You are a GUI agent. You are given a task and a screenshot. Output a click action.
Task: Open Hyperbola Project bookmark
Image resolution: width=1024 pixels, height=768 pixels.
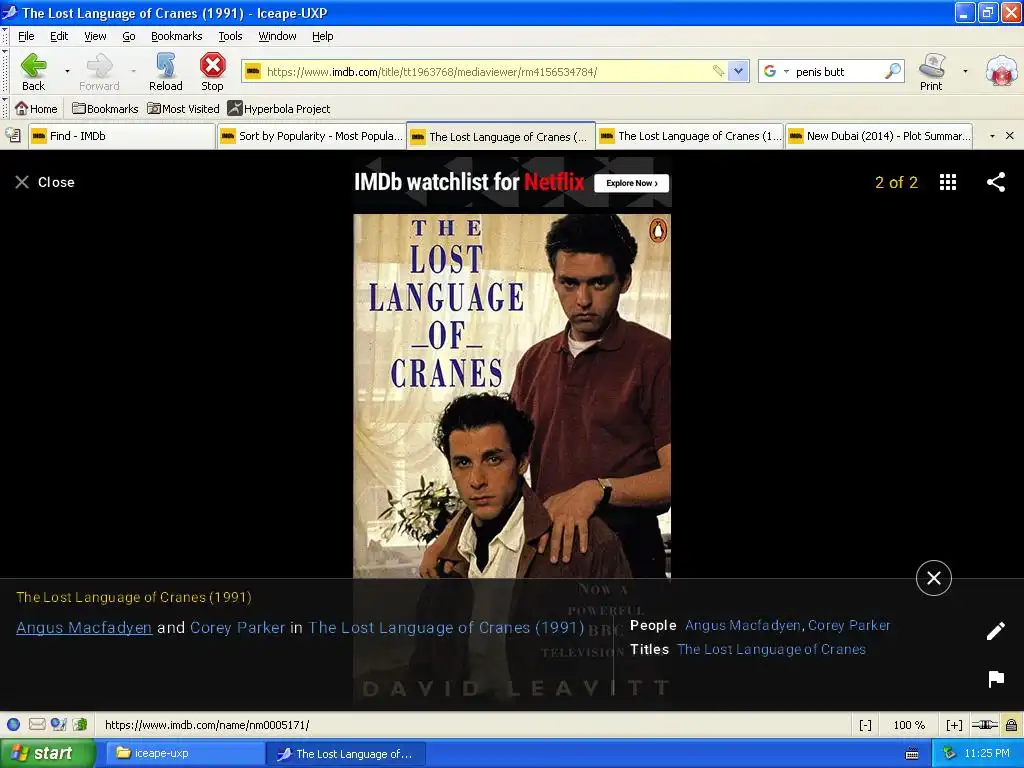(x=279, y=108)
